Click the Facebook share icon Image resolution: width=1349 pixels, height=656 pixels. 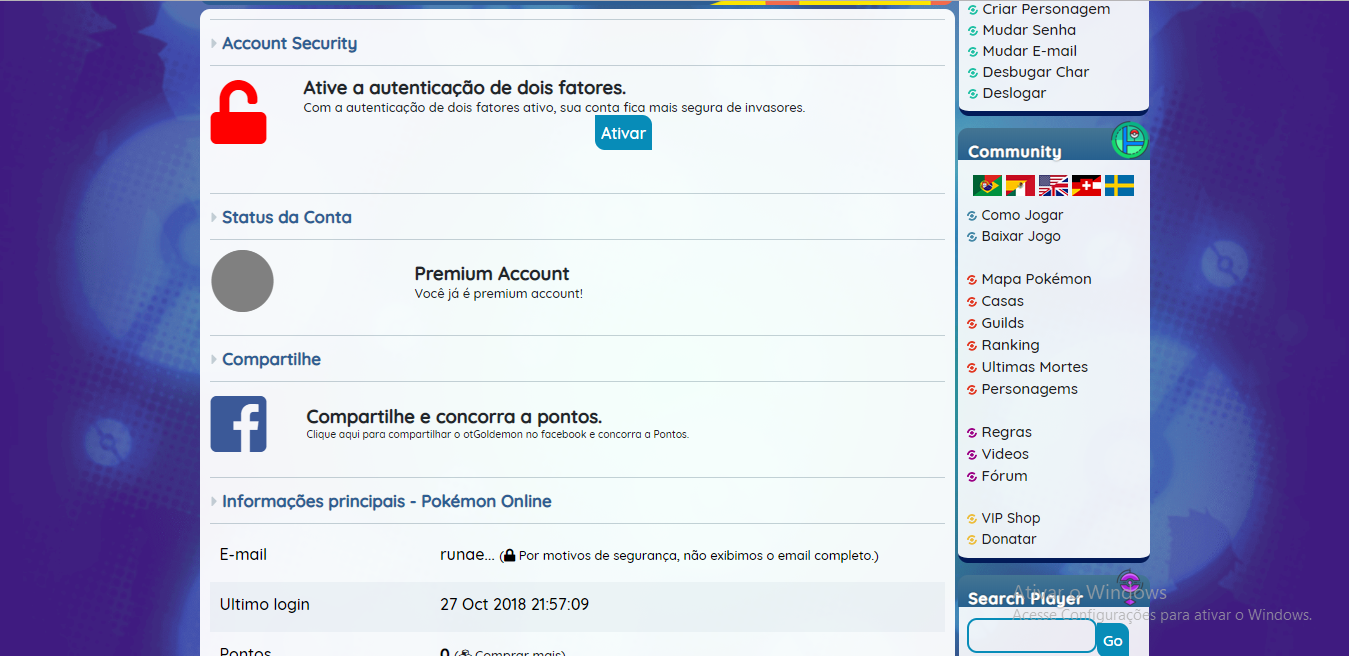[238, 424]
